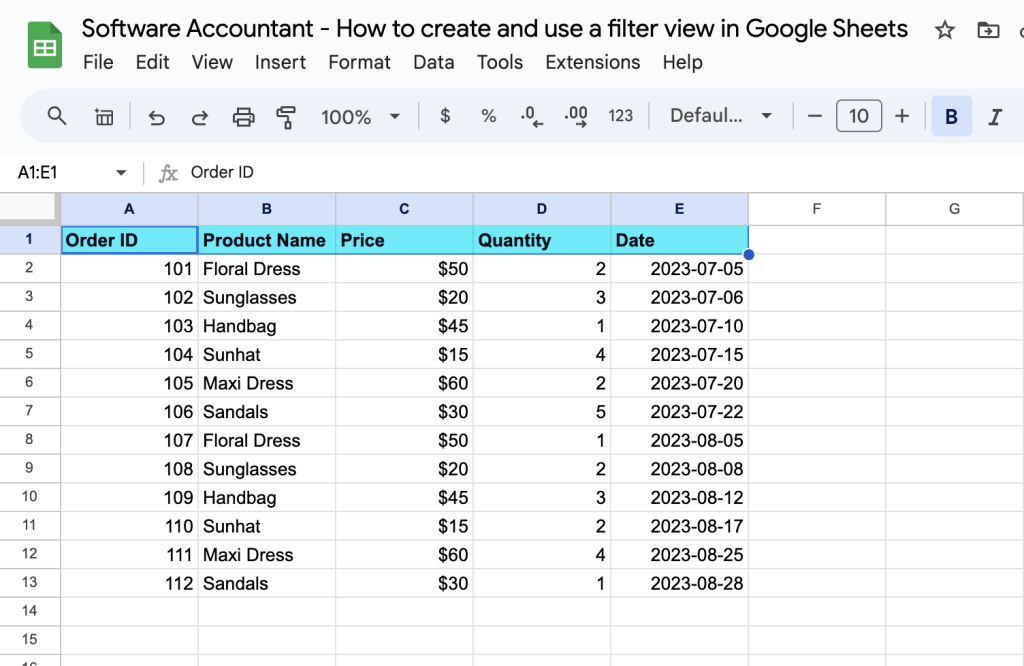The height and width of the screenshot is (666, 1024).
Task: Open more number formats (123)
Action: tap(620, 116)
